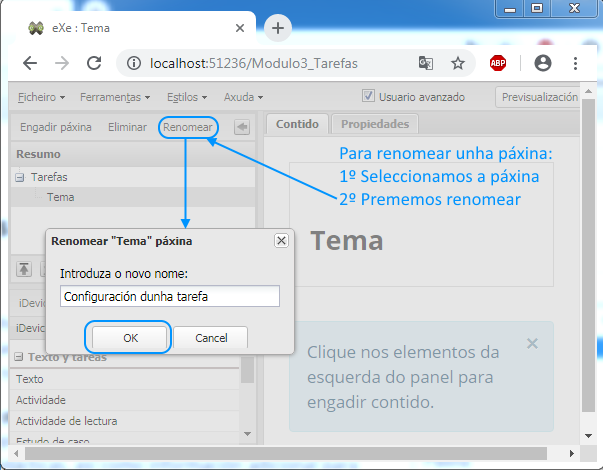View site information icon in address bar
Viewport: 603px width, 470px height.
pos(134,63)
